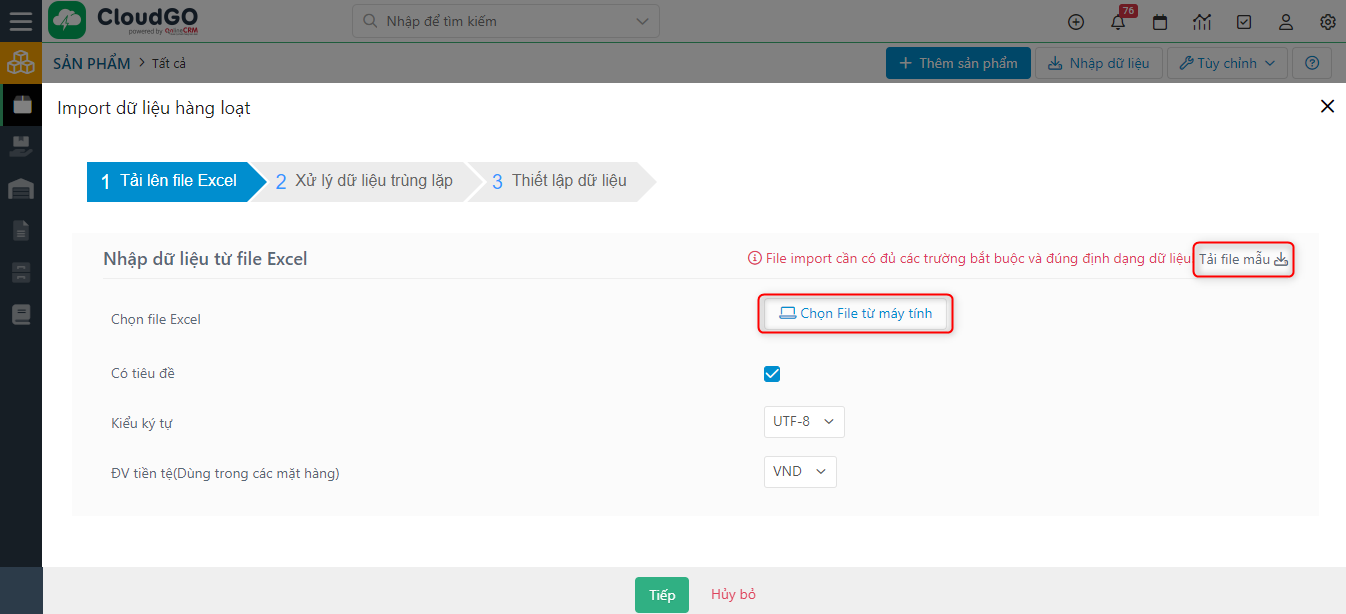Open the warehouse icon in left sidebar

(21, 189)
